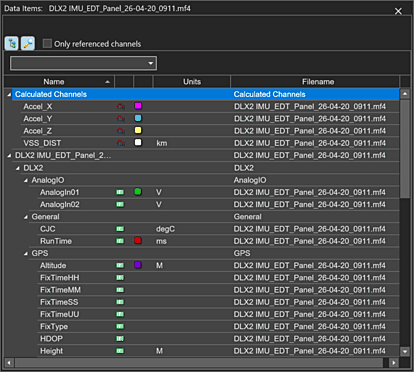Image resolution: width=414 pixels, height=372 pixels.
Task: Click the vertical scrollbar down arrow
Action: pyautogui.click(x=405, y=351)
